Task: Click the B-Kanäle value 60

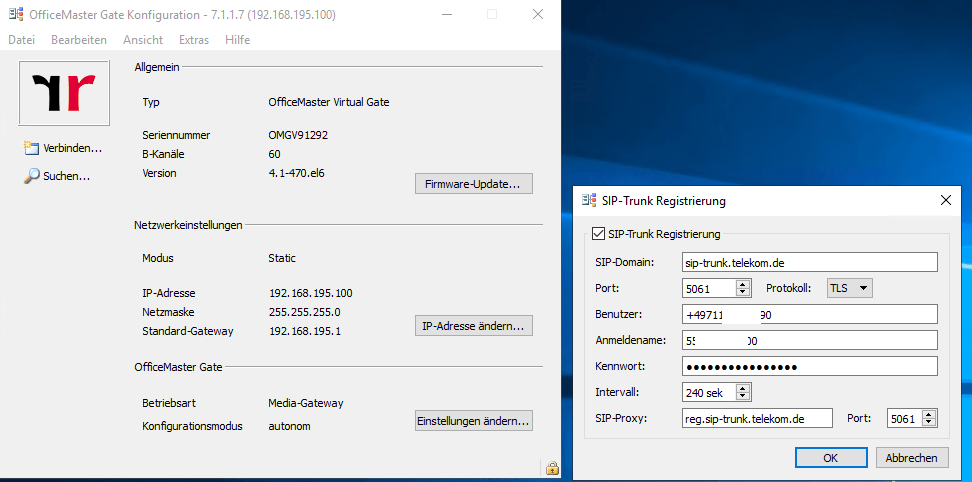Action: point(275,154)
